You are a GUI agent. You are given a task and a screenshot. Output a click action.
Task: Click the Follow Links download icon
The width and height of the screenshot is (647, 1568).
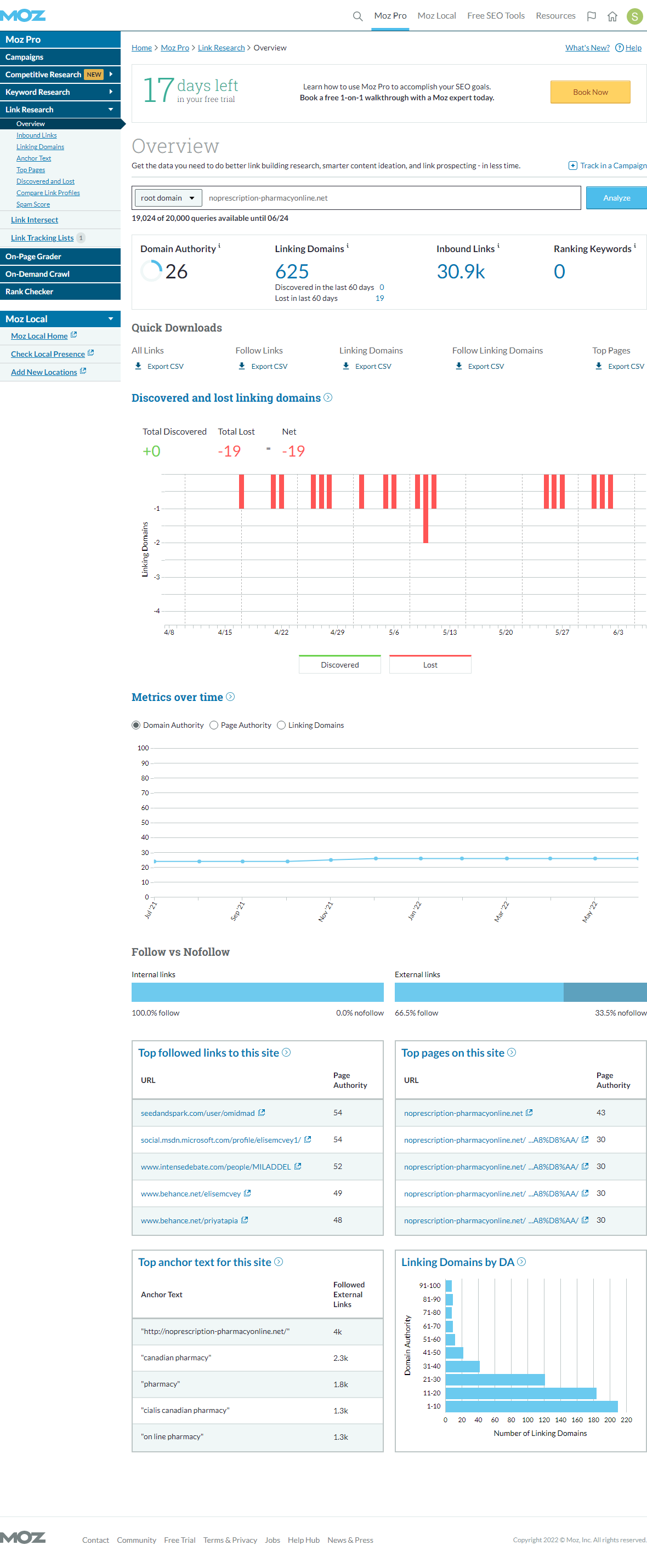(x=242, y=366)
